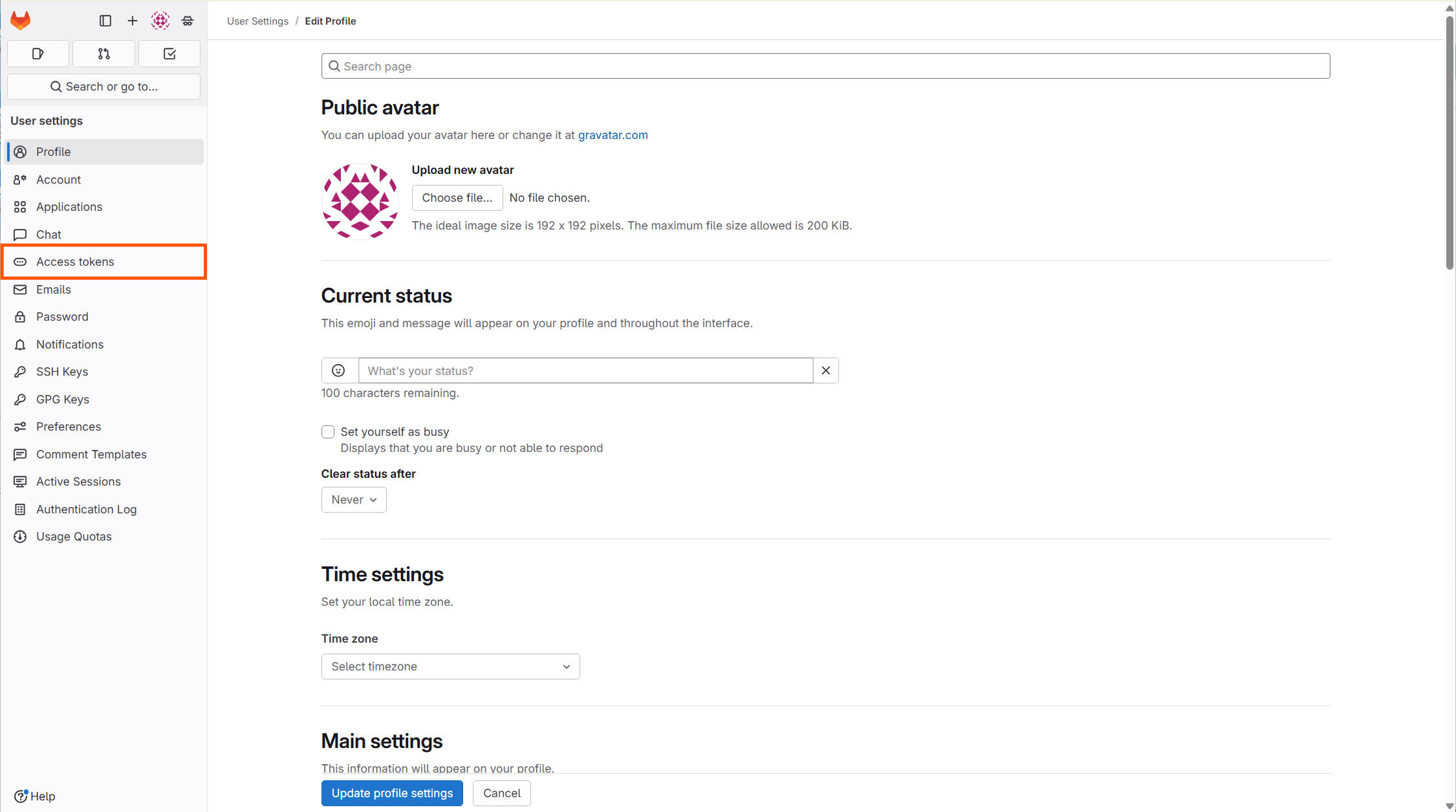Click the GitLab fox logo
The image size is (1456, 812).
tap(21, 21)
